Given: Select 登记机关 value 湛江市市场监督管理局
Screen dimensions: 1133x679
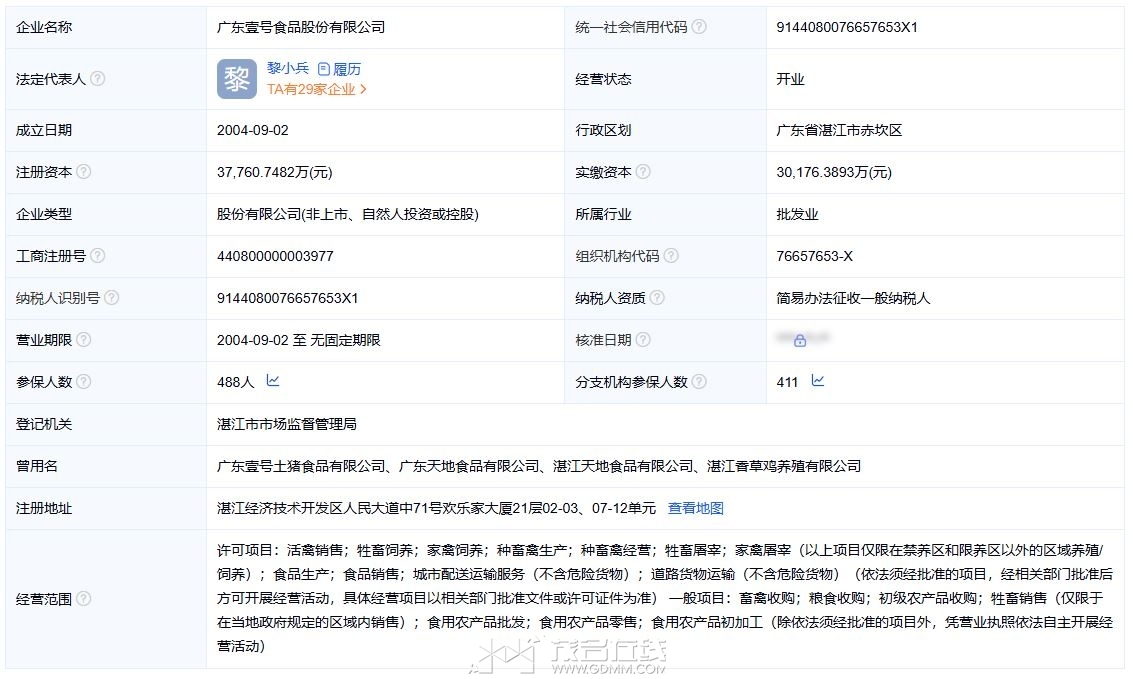Looking at the screenshot, I should tap(287, 424).
